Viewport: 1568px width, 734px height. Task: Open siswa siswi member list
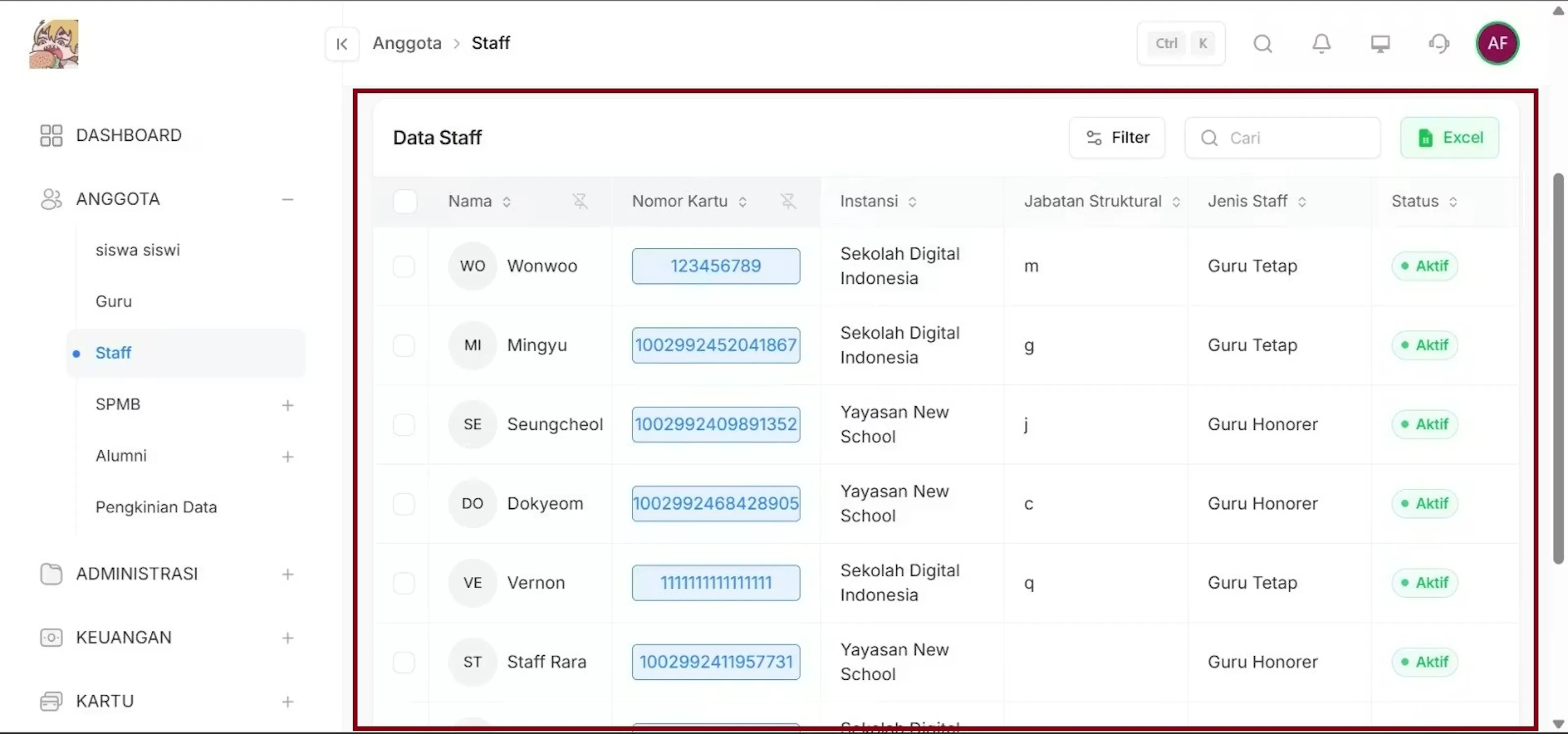pos(138,250)
